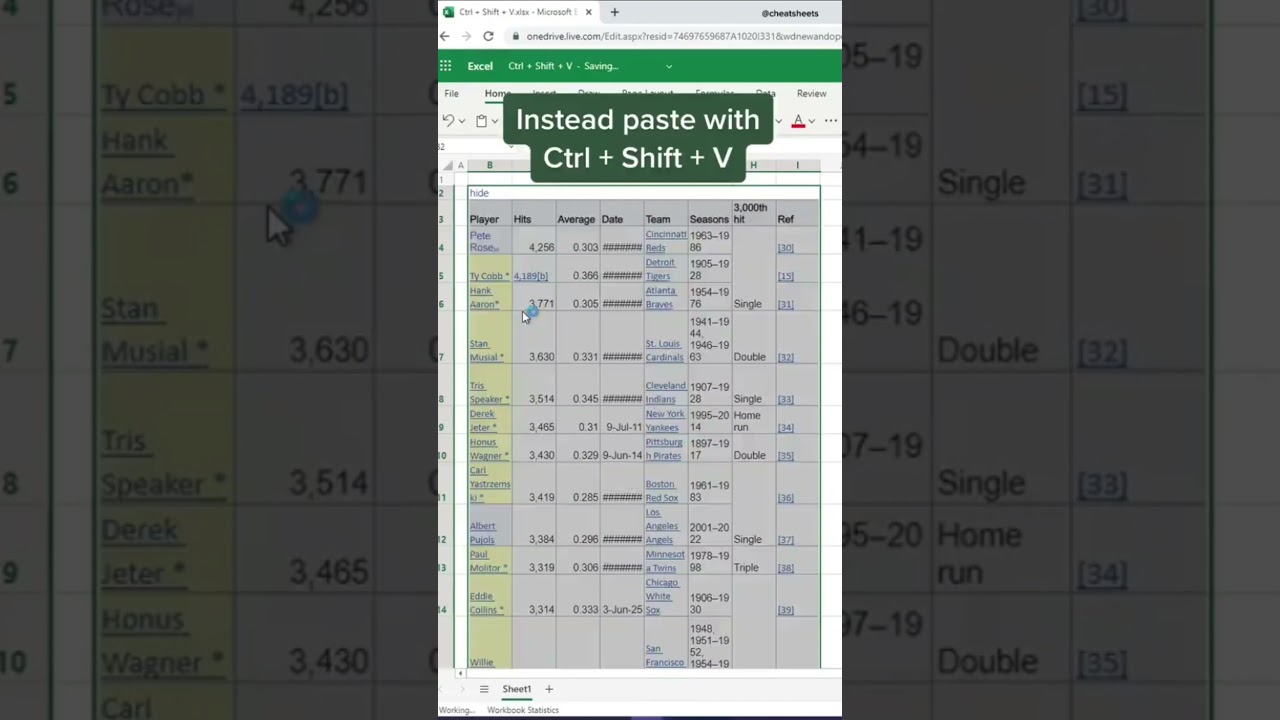Open reference link [15]
The width and height of the screenshot is (1280, 720).
pyautogui.click(x=786, y=276)
